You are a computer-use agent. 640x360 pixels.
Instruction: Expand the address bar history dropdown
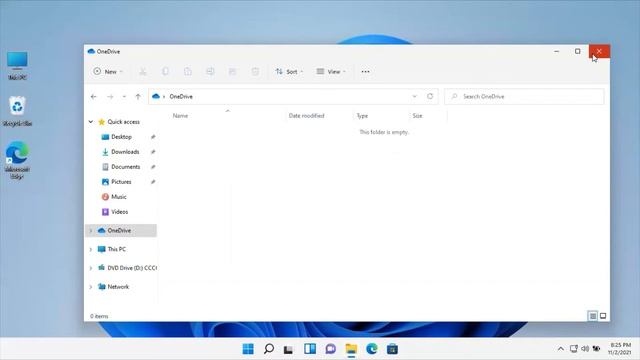pos(415,96)
